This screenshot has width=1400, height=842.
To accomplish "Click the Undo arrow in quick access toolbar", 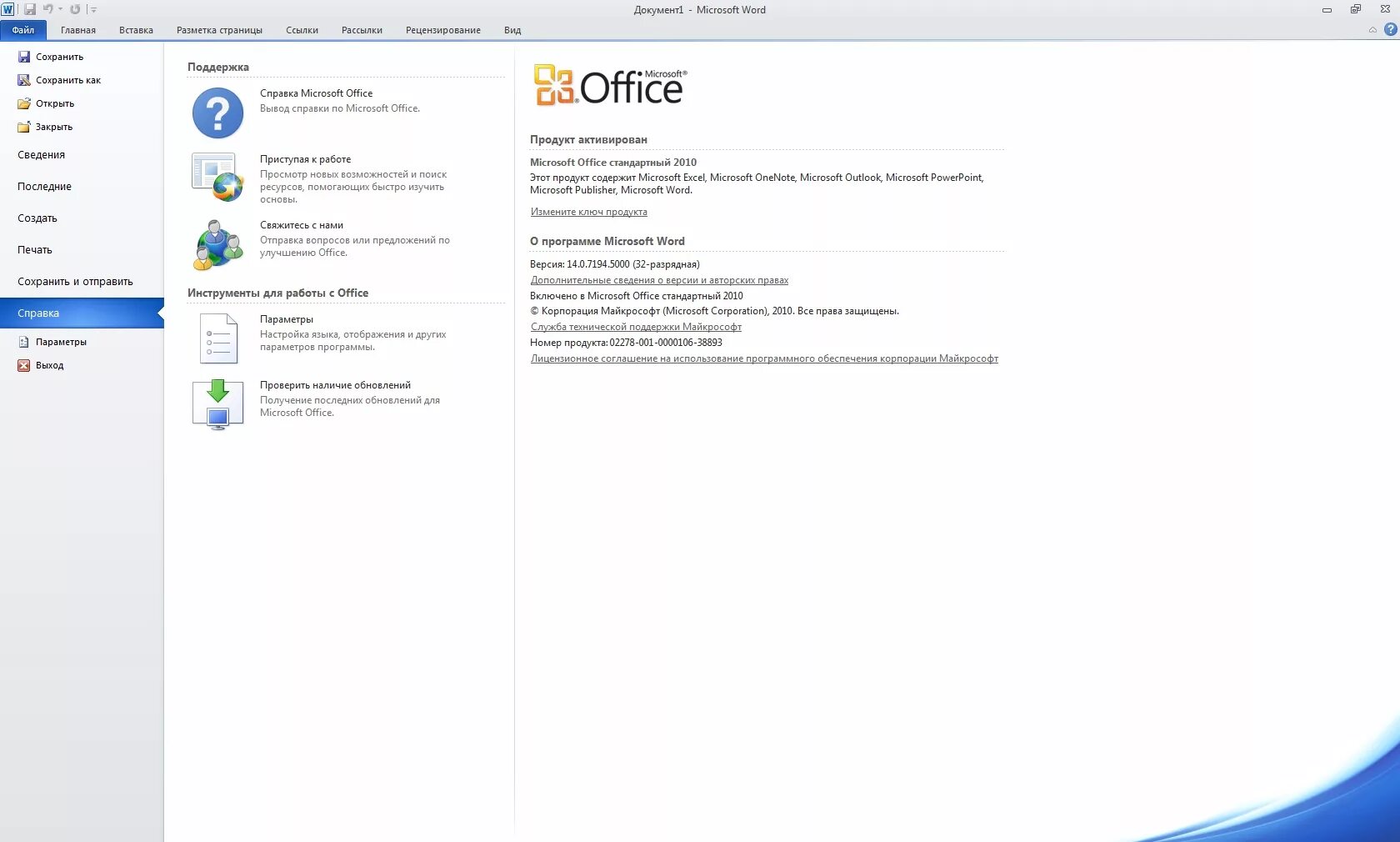I will 48,9.
